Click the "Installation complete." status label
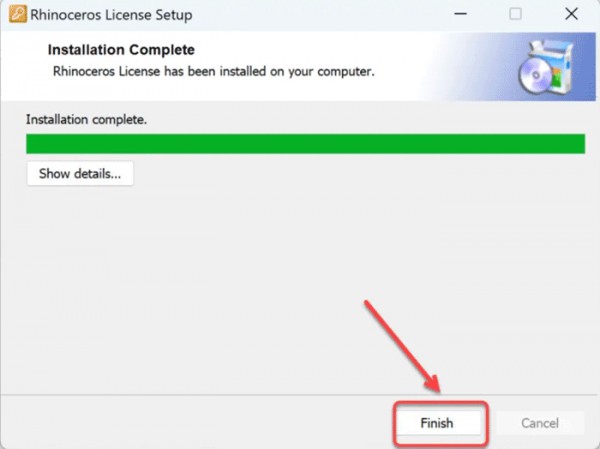This screenshot has height=449, width=600. pyautogui.click(x=86, y=120)
